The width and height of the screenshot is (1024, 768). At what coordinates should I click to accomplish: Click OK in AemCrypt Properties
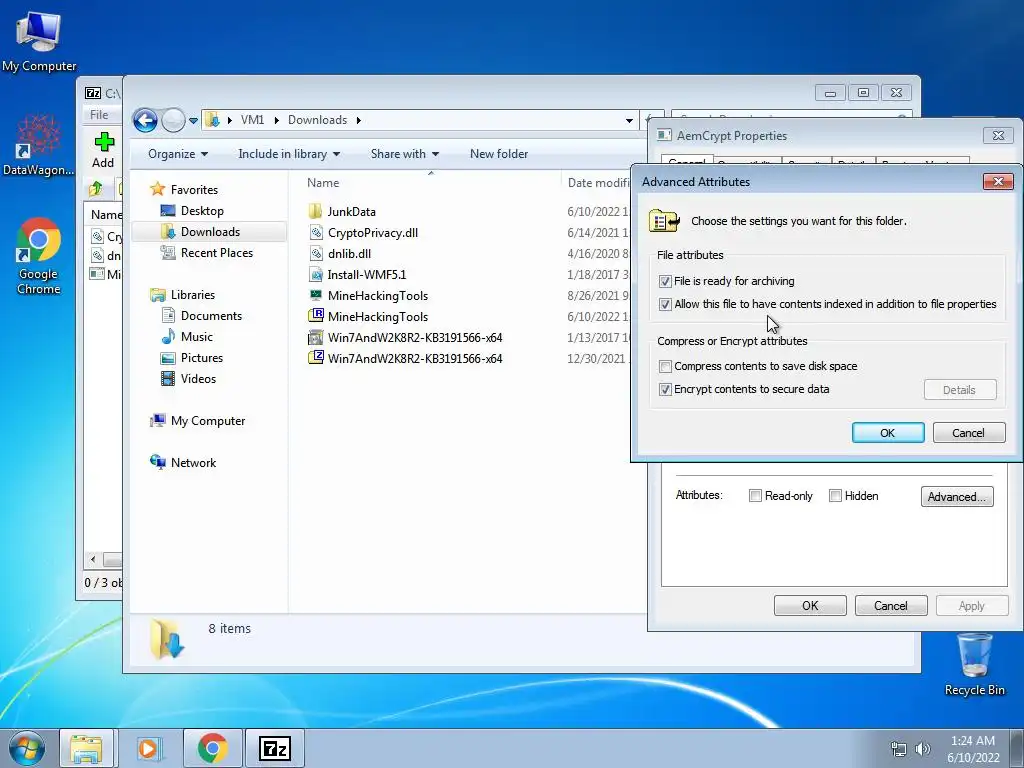point(810,605)
